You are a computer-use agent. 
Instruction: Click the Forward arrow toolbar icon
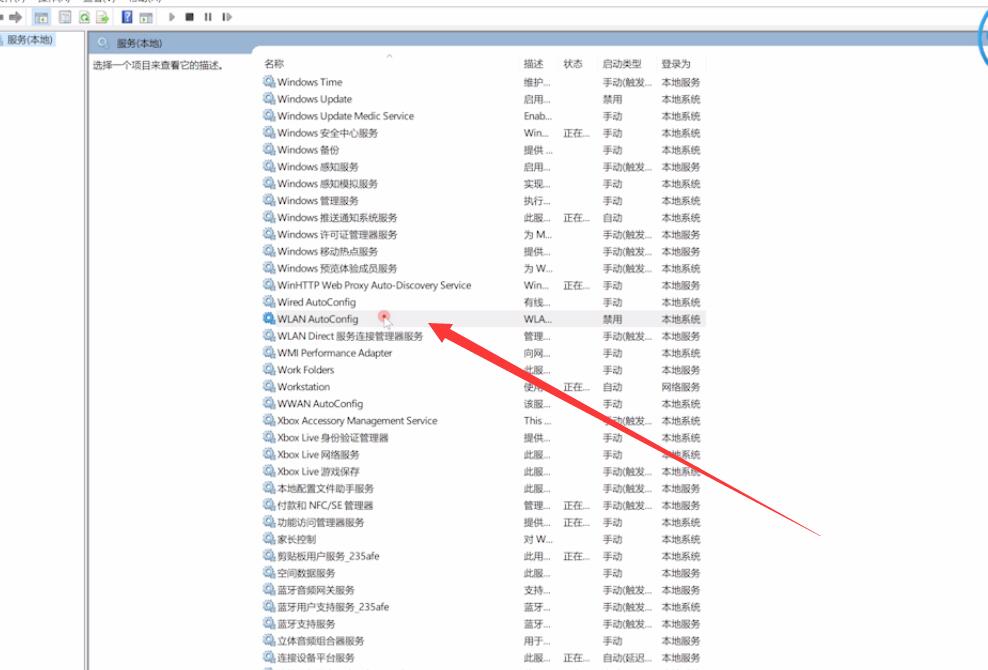pyautogui.click(x=16, y=17)
